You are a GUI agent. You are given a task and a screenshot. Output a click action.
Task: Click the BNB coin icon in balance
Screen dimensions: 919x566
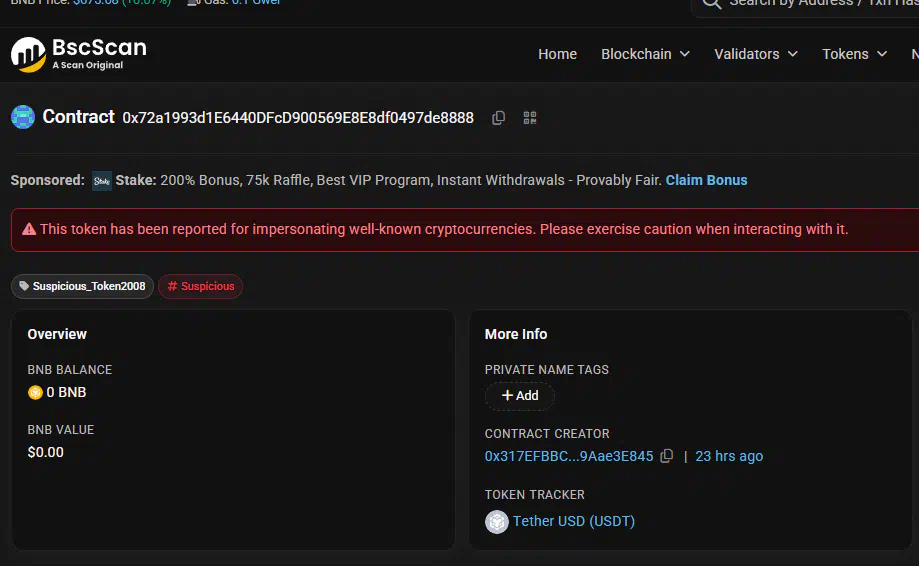coord(35,393)
